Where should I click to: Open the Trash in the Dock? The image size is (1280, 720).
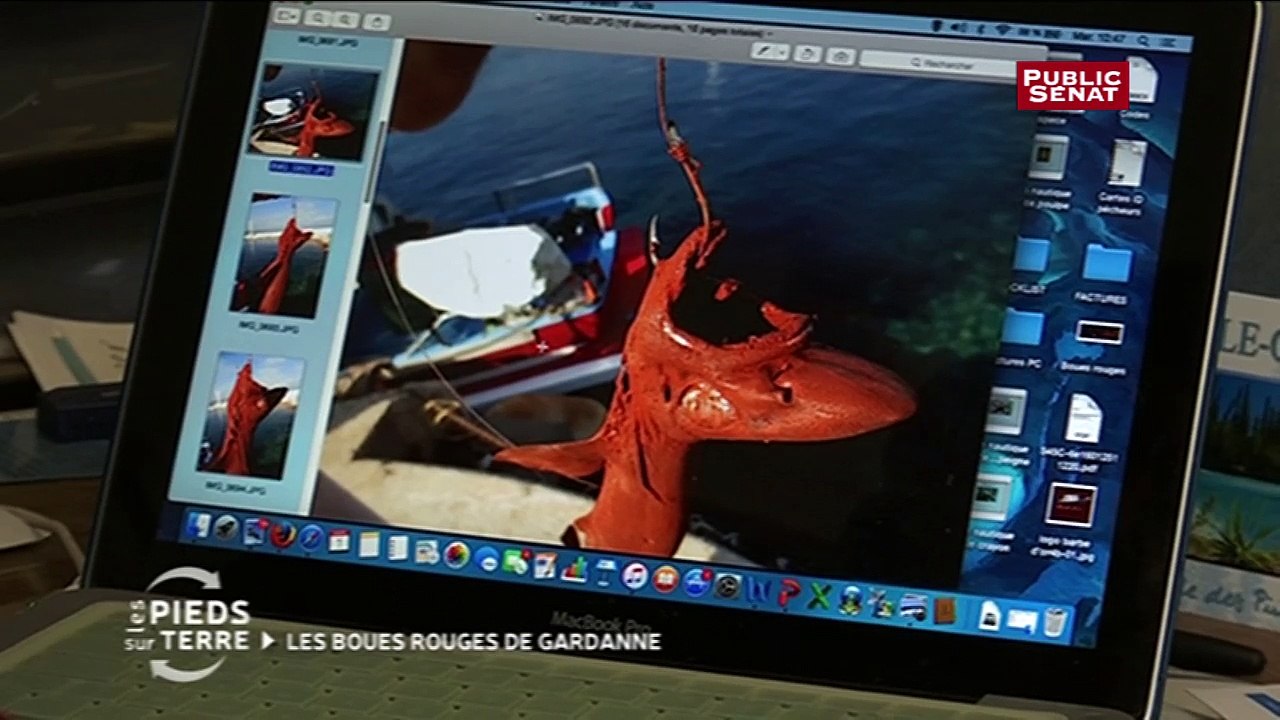1055,622
